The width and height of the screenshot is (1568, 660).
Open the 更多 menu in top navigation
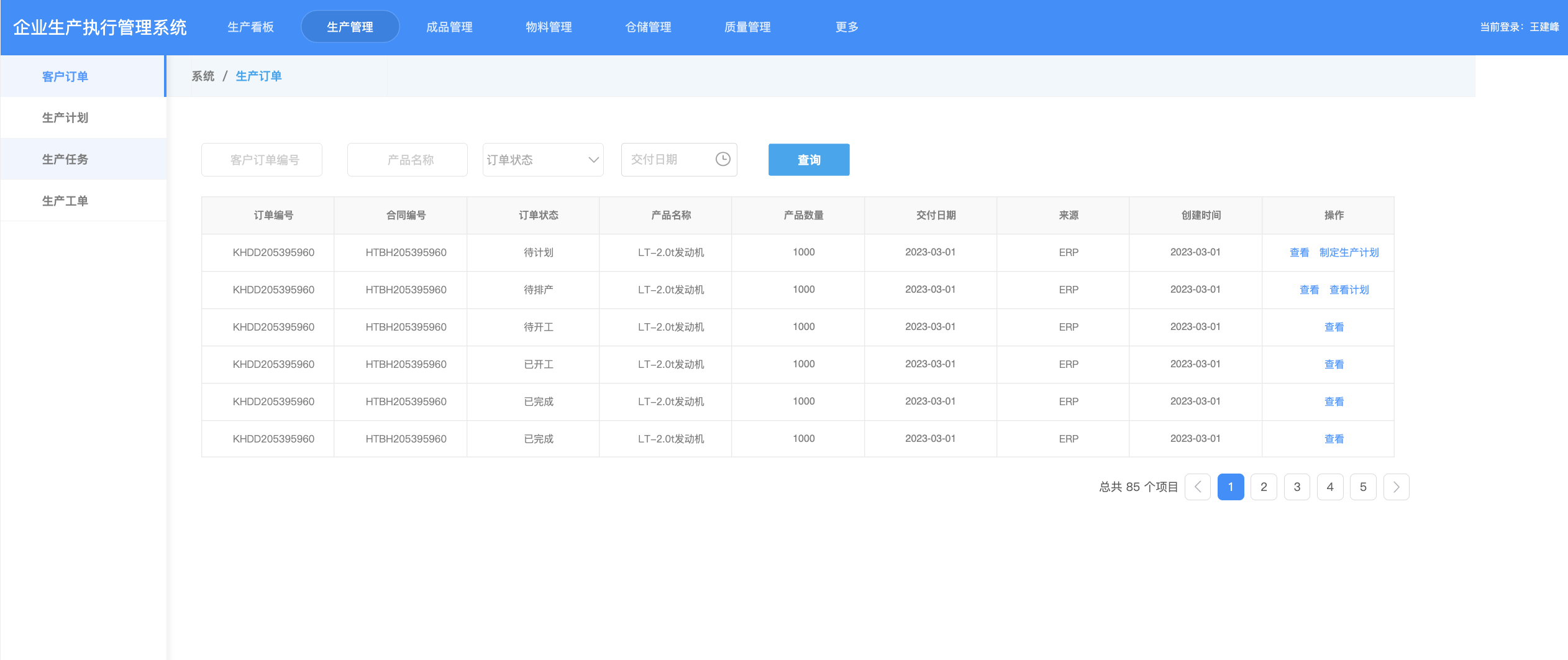pyautogui.click(x=847, y=27)
